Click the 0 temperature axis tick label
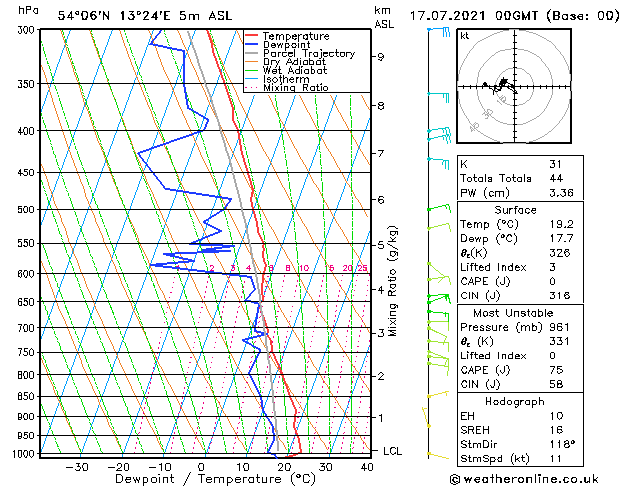Image resolution: width=629 pixels, height=486 pixels. 201,468
